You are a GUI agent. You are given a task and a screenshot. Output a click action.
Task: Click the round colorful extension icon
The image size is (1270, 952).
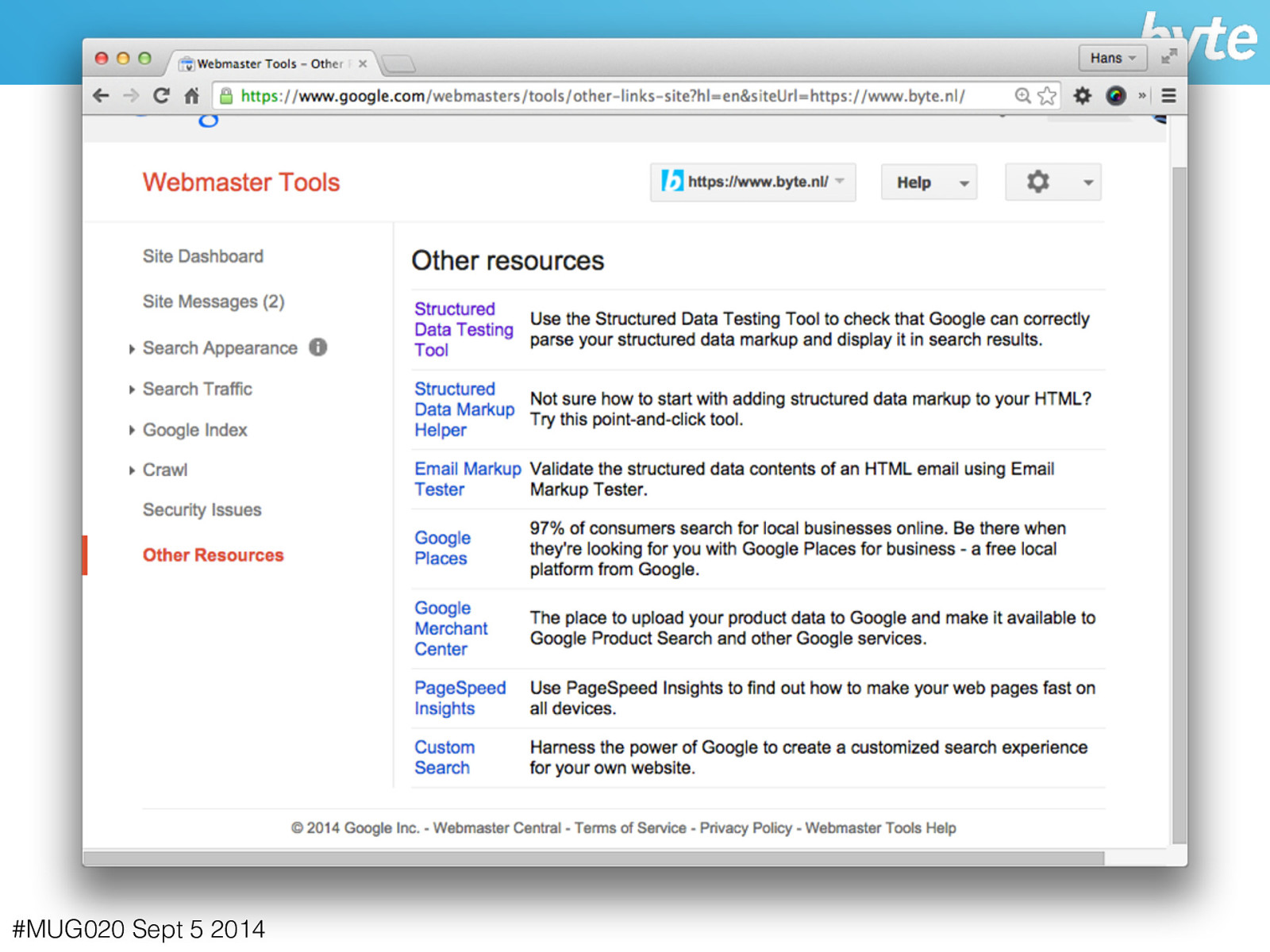pos(1116,96)
